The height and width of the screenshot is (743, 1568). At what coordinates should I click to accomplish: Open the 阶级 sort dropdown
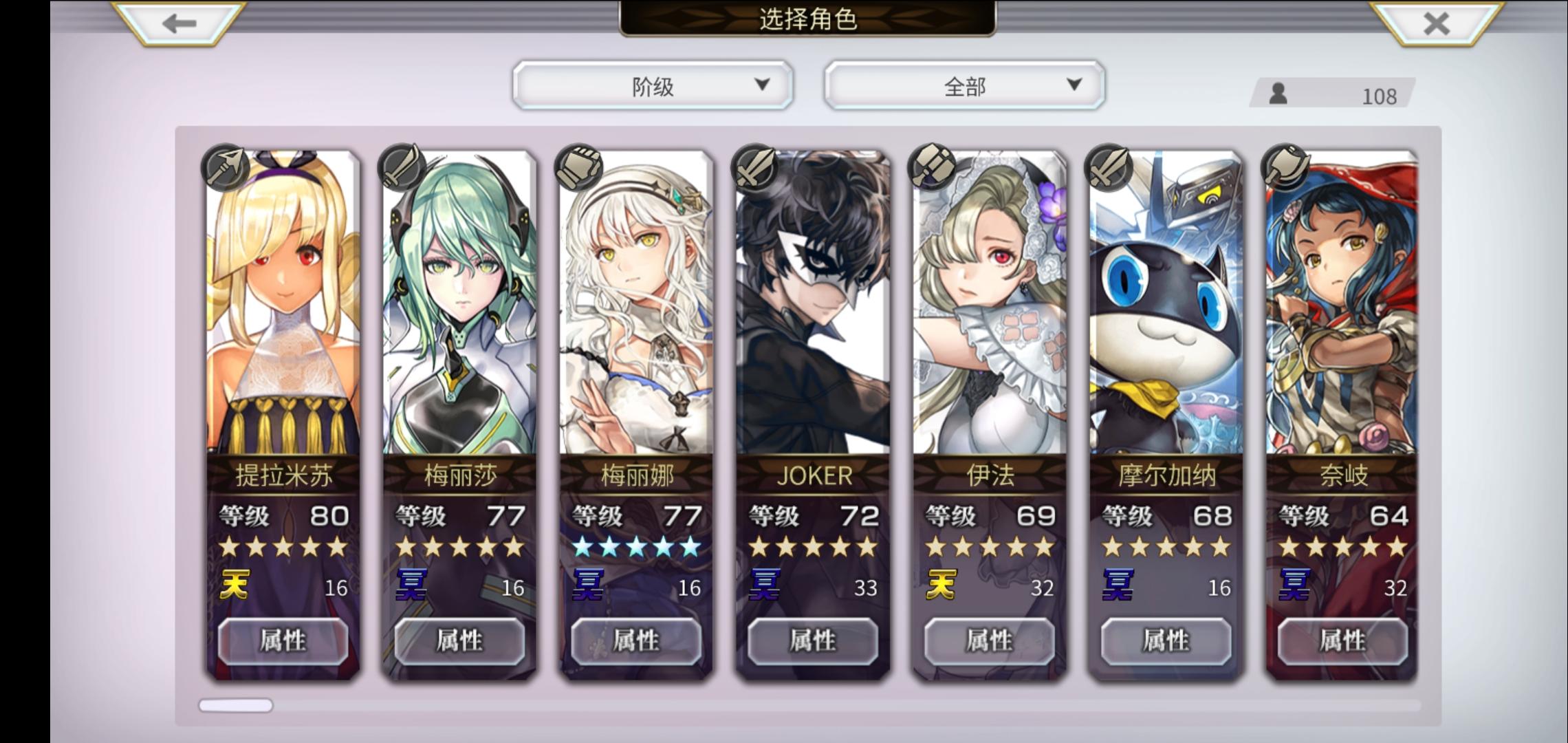(x=653, y=85)
